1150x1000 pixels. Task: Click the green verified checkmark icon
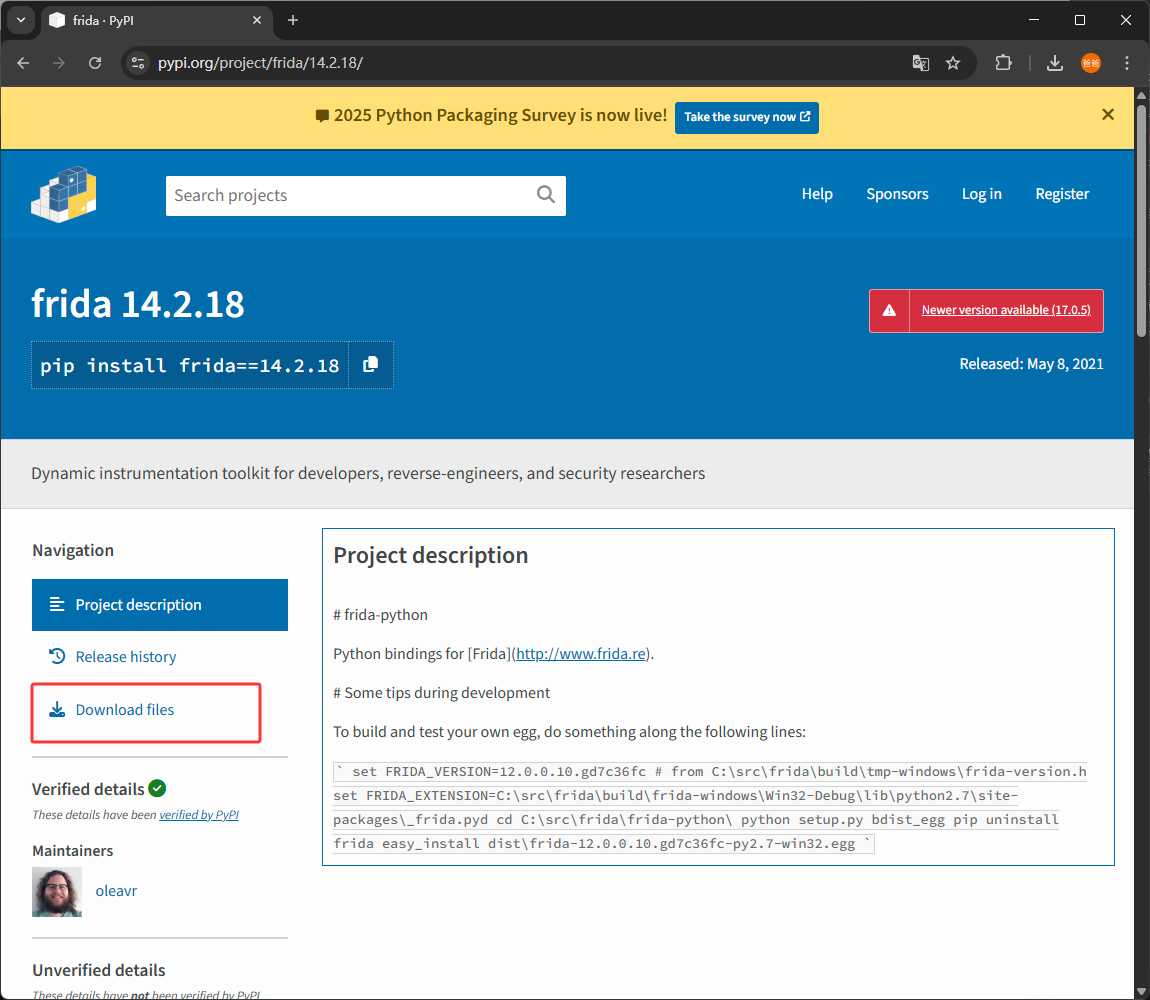pos(157,788)
